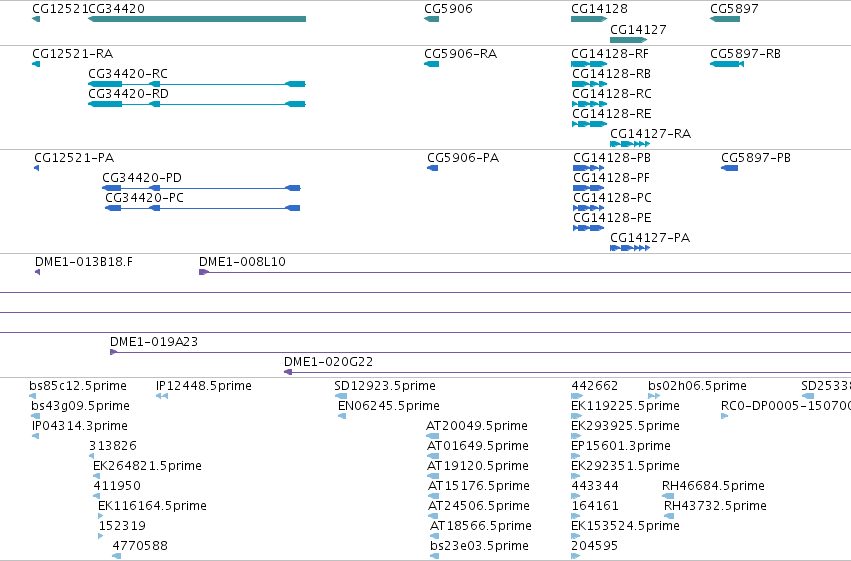
Task: Select transcript CG12521-RA
Action: pos(36,64)
